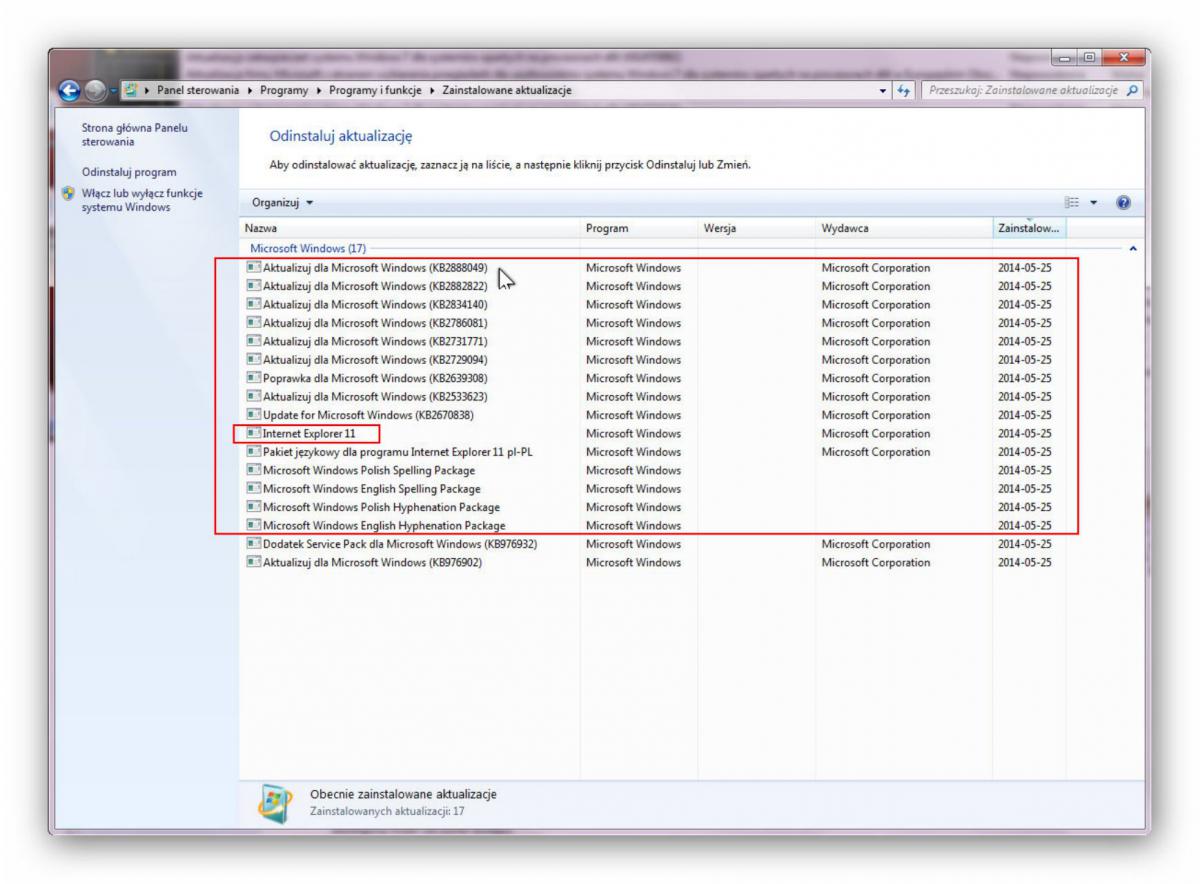1200x884 pixels.
Task: Click the icon beside Update KB2670838
Action: click(x=253, y=415)
